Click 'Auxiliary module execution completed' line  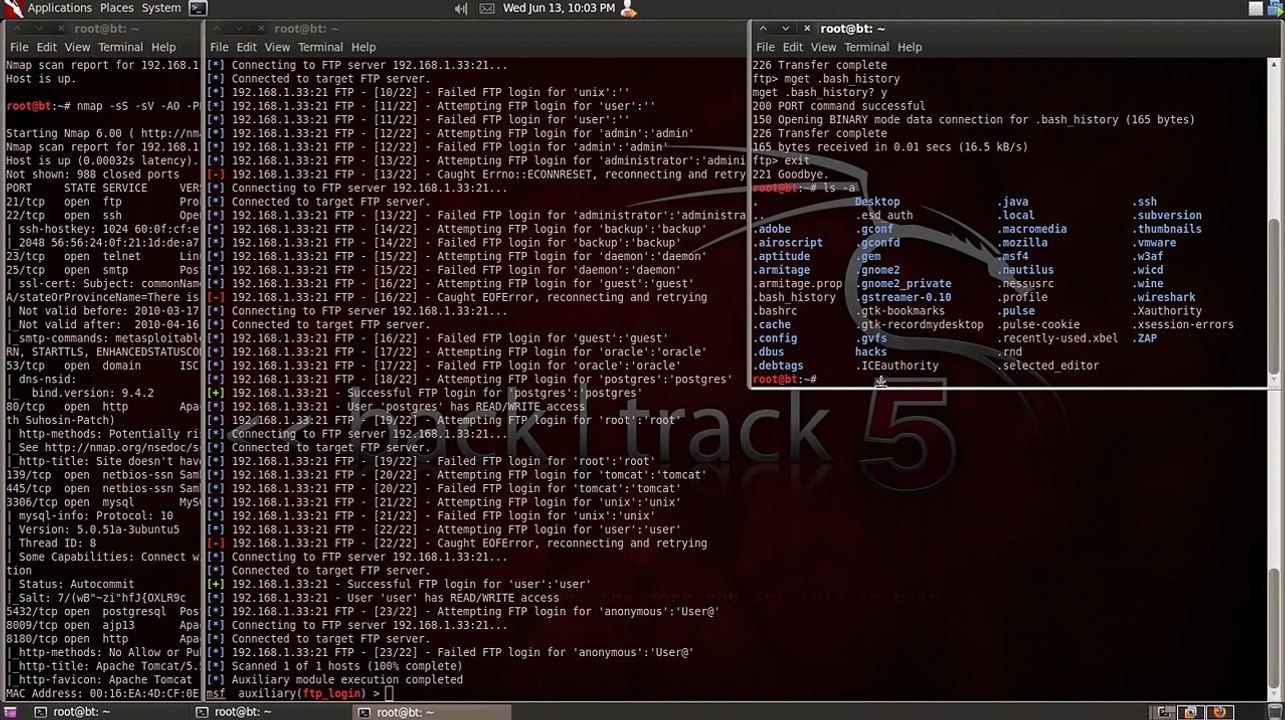(334, 680)
